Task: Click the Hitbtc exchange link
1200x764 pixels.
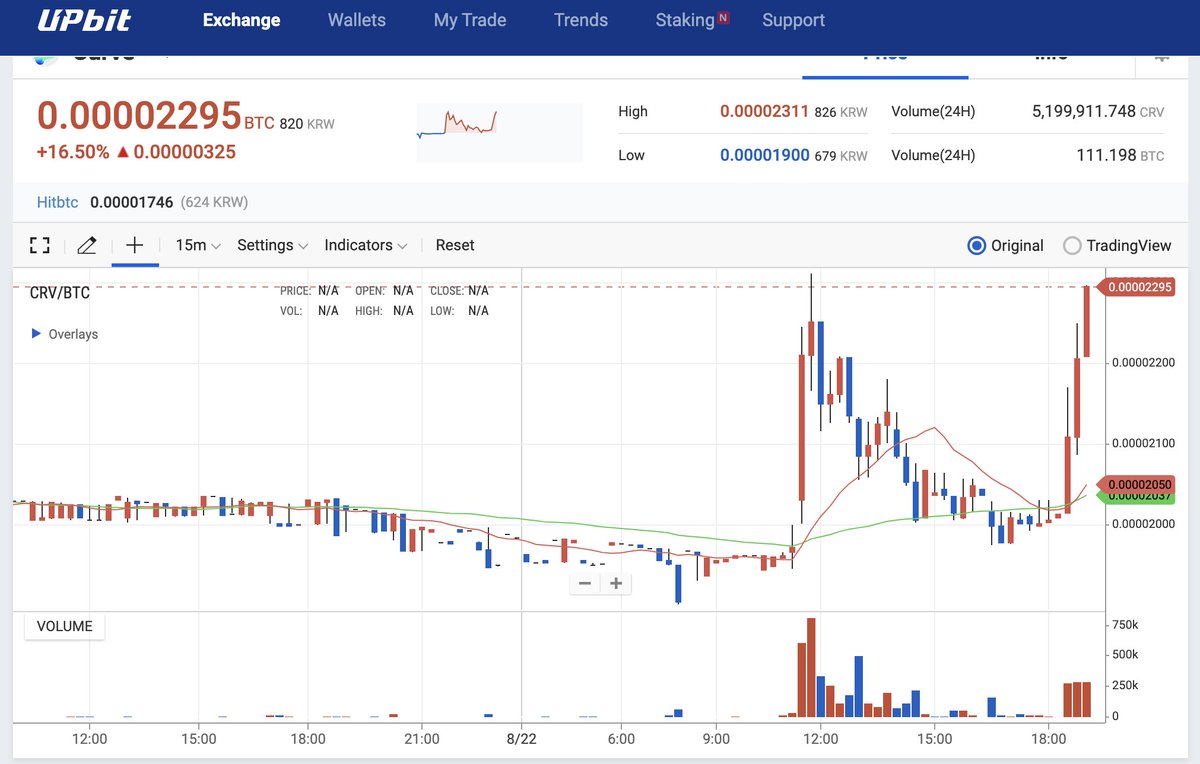Action: pos(56,202)
